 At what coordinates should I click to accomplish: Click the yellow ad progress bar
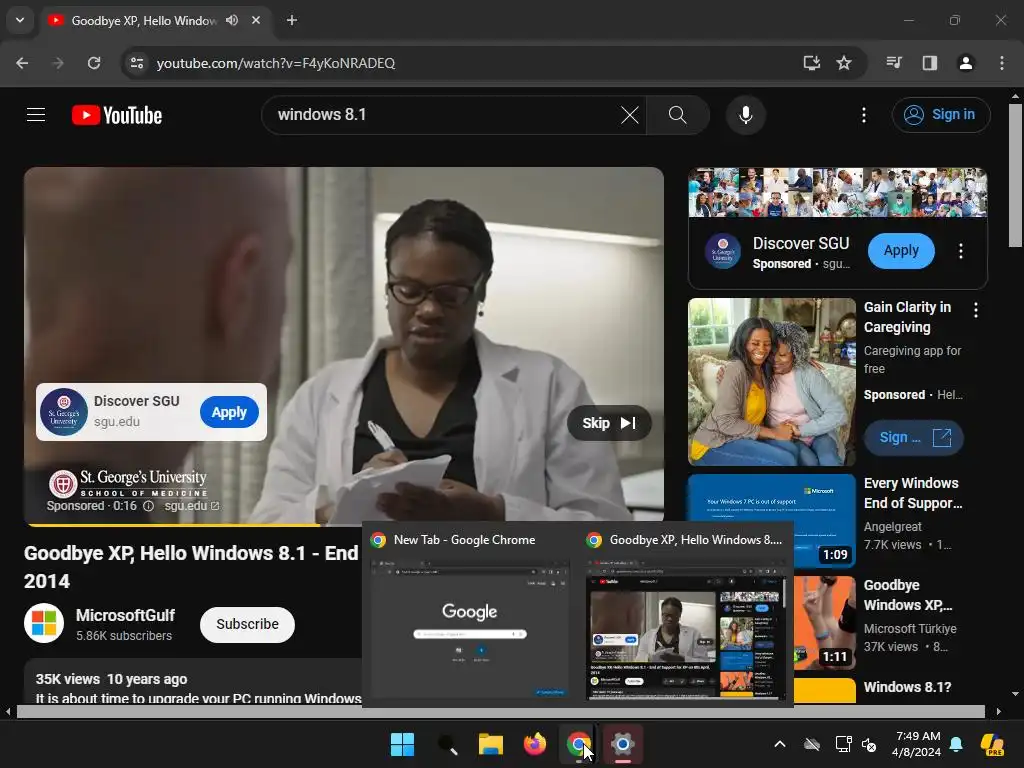(x=173, y=524)
